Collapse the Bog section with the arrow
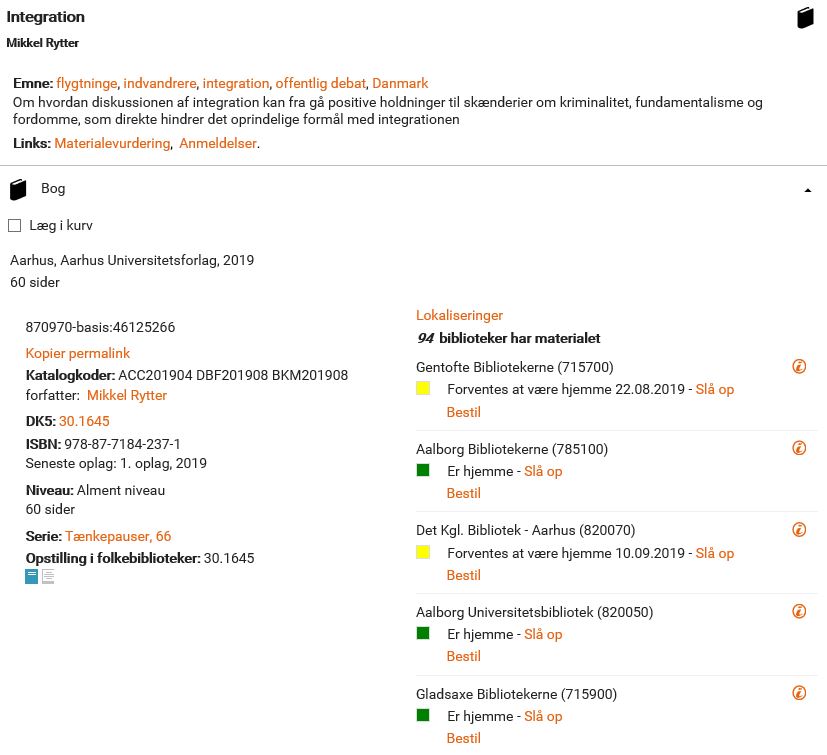This screenshot has height=755, width=827. tap(808, 190)
